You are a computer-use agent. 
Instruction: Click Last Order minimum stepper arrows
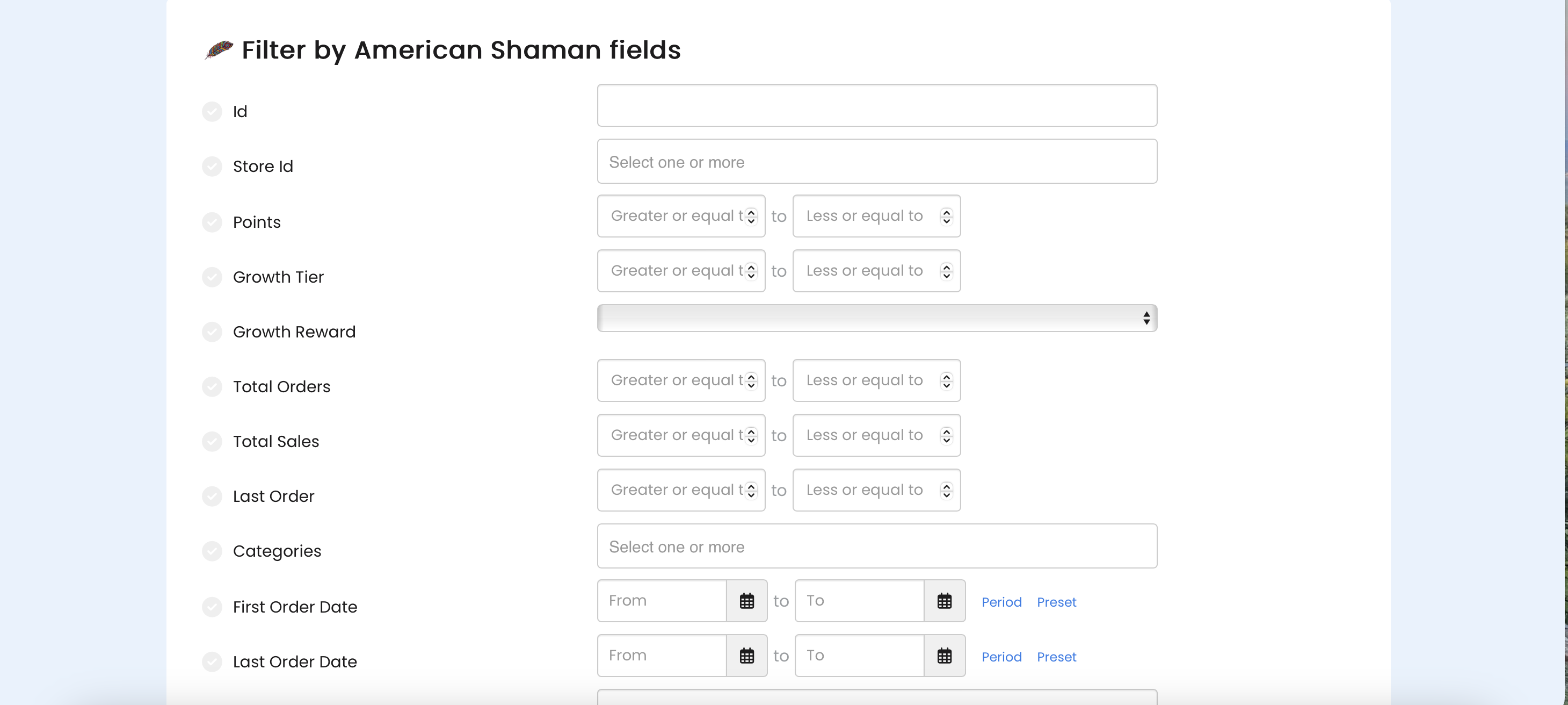point(751,491)
